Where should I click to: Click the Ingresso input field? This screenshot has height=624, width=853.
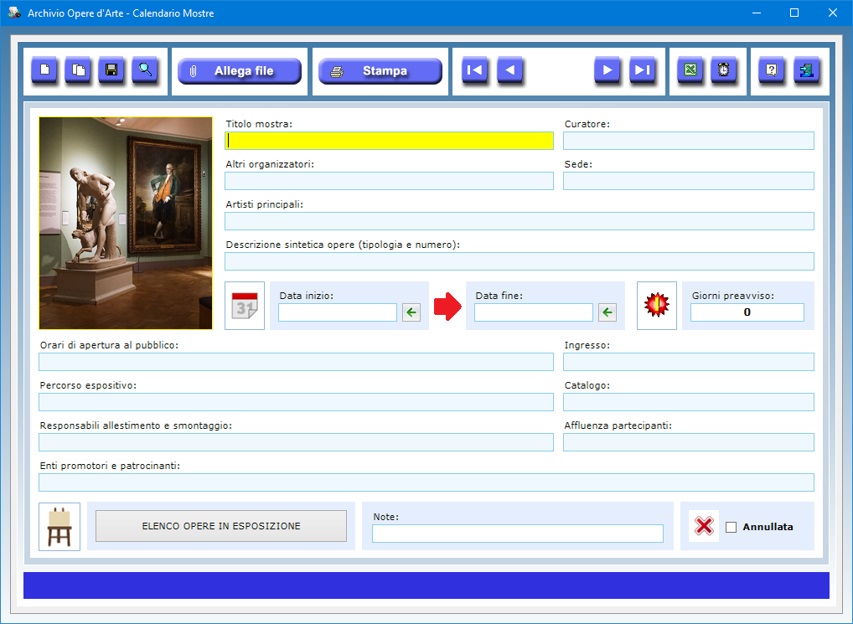click(x=689, y=362)
